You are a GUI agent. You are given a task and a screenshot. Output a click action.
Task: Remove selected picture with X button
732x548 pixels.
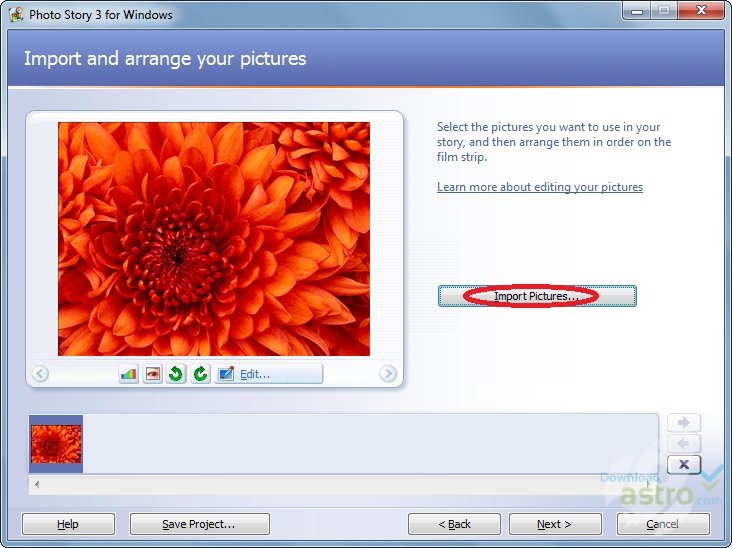click(x=684, y=464)
